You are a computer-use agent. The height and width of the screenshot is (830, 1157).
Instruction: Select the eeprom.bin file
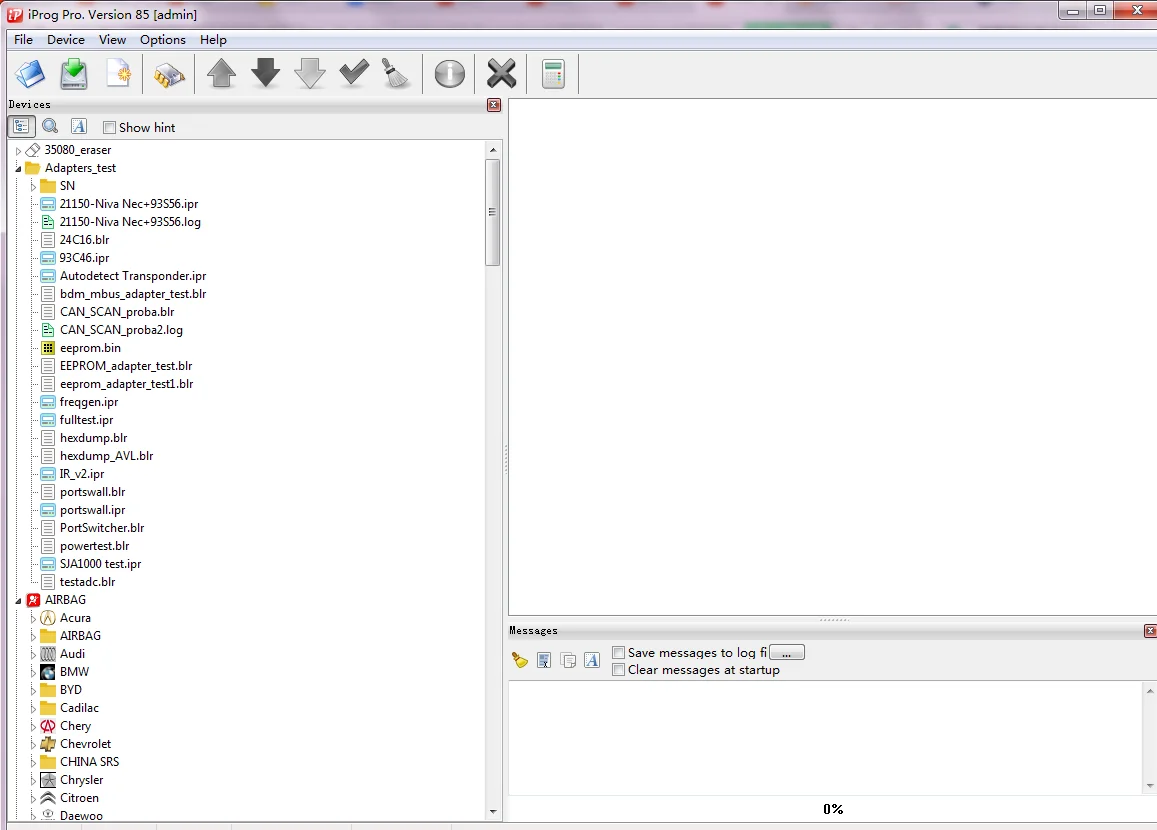(90, 347)
